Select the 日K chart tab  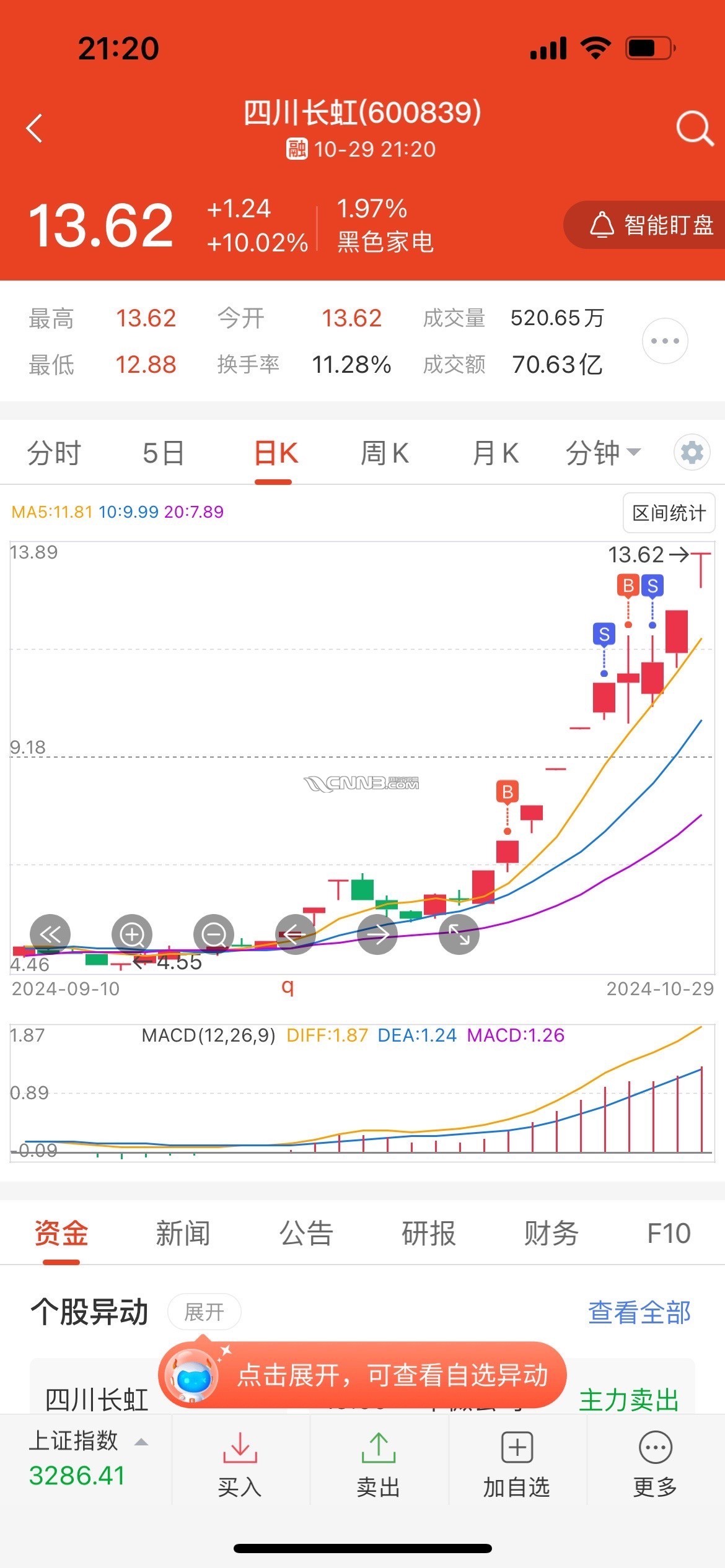coord(276,453)
